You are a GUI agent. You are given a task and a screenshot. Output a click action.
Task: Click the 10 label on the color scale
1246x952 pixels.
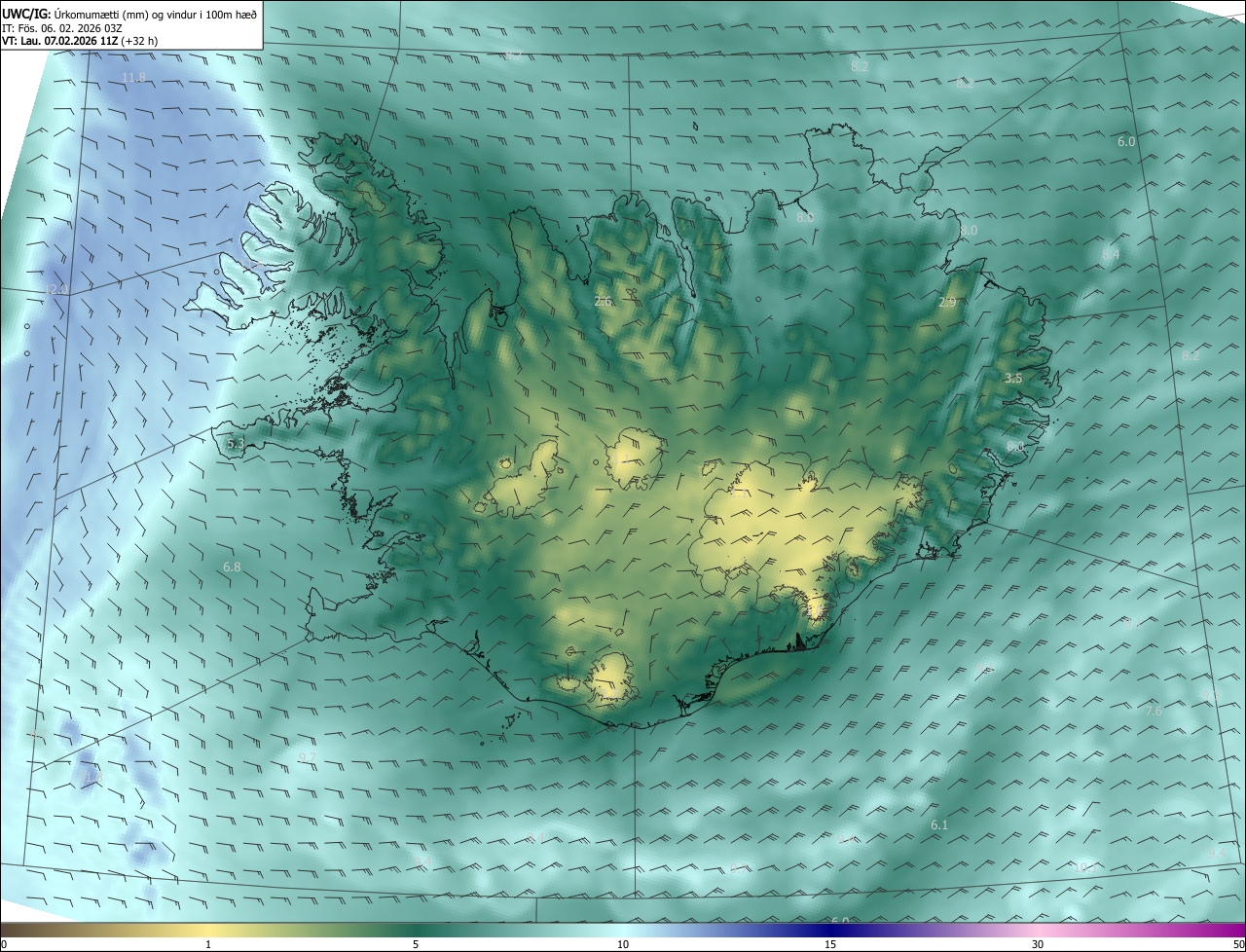(623, 944)
